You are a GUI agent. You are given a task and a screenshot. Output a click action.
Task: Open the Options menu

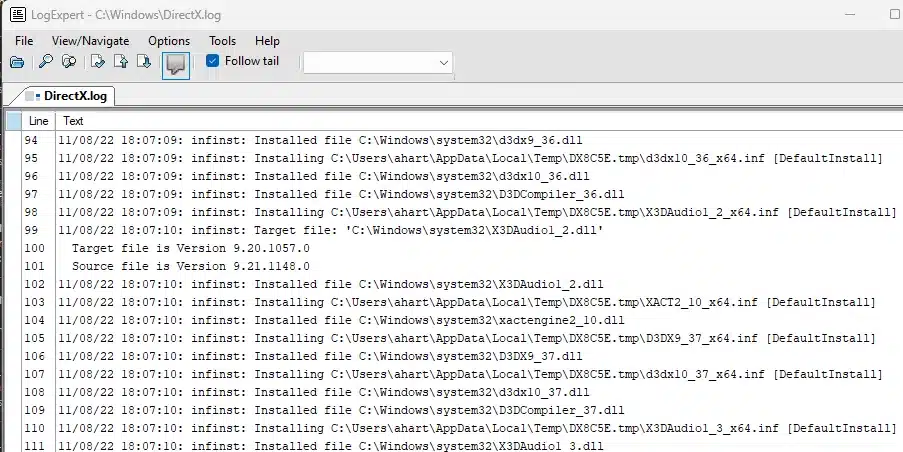coord(169,41)
